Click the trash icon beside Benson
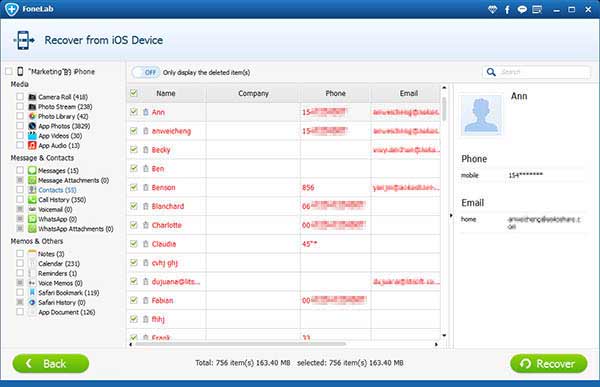Viewport: 600px width, 387px height. 146,188
